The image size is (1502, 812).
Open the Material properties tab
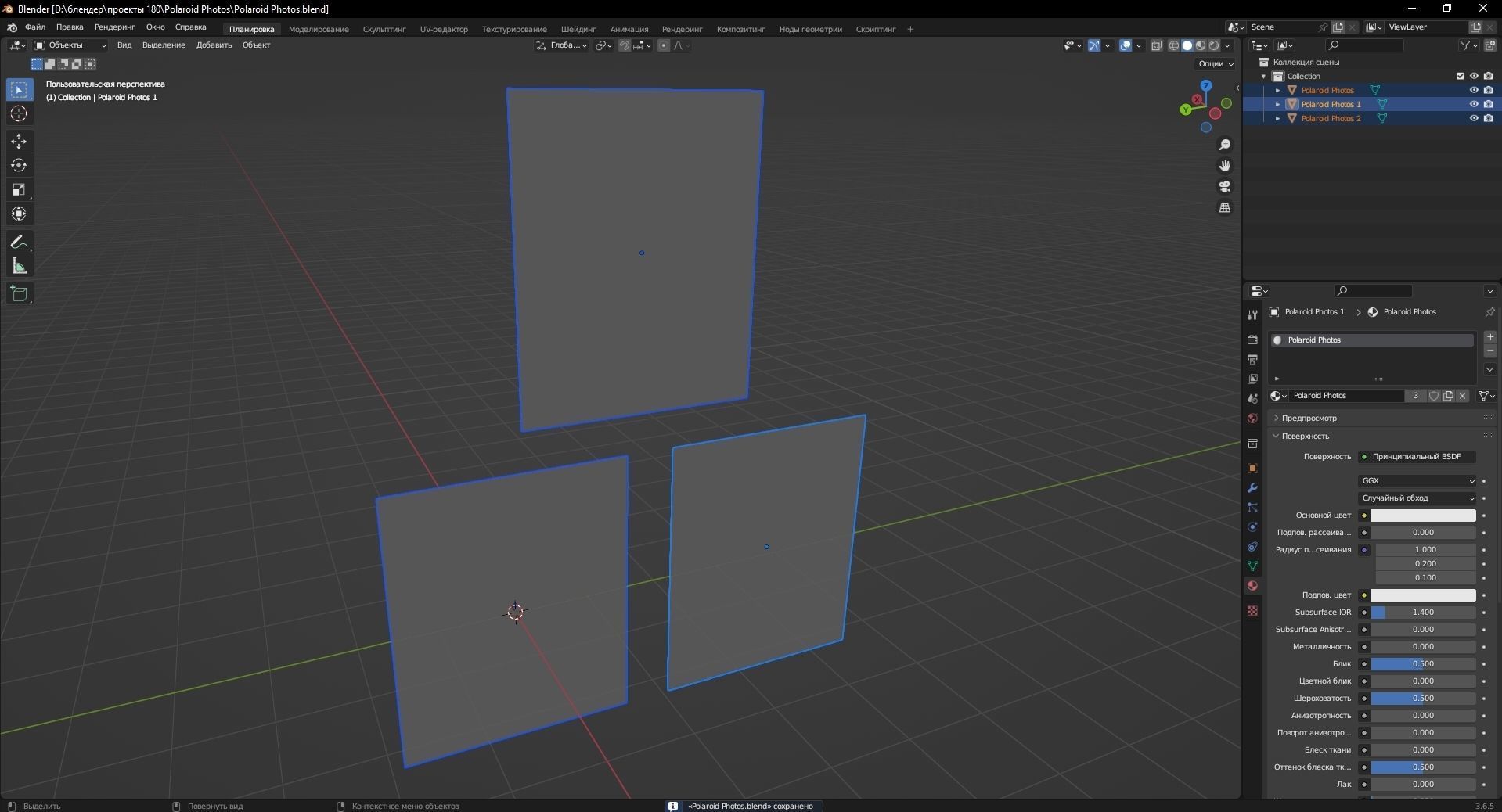(x=1252, y=586)
